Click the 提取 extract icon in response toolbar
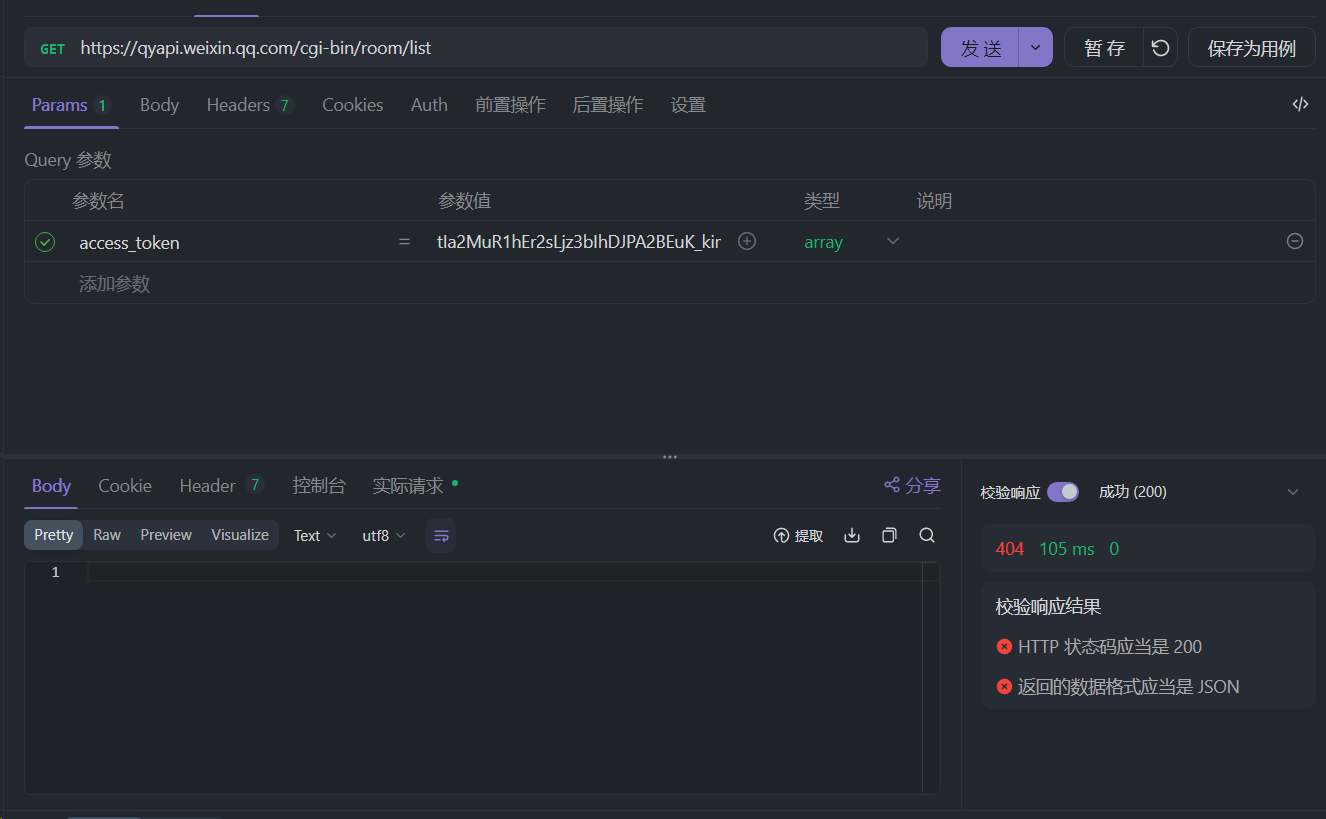Screen dimensions: 1326x819 798,535
